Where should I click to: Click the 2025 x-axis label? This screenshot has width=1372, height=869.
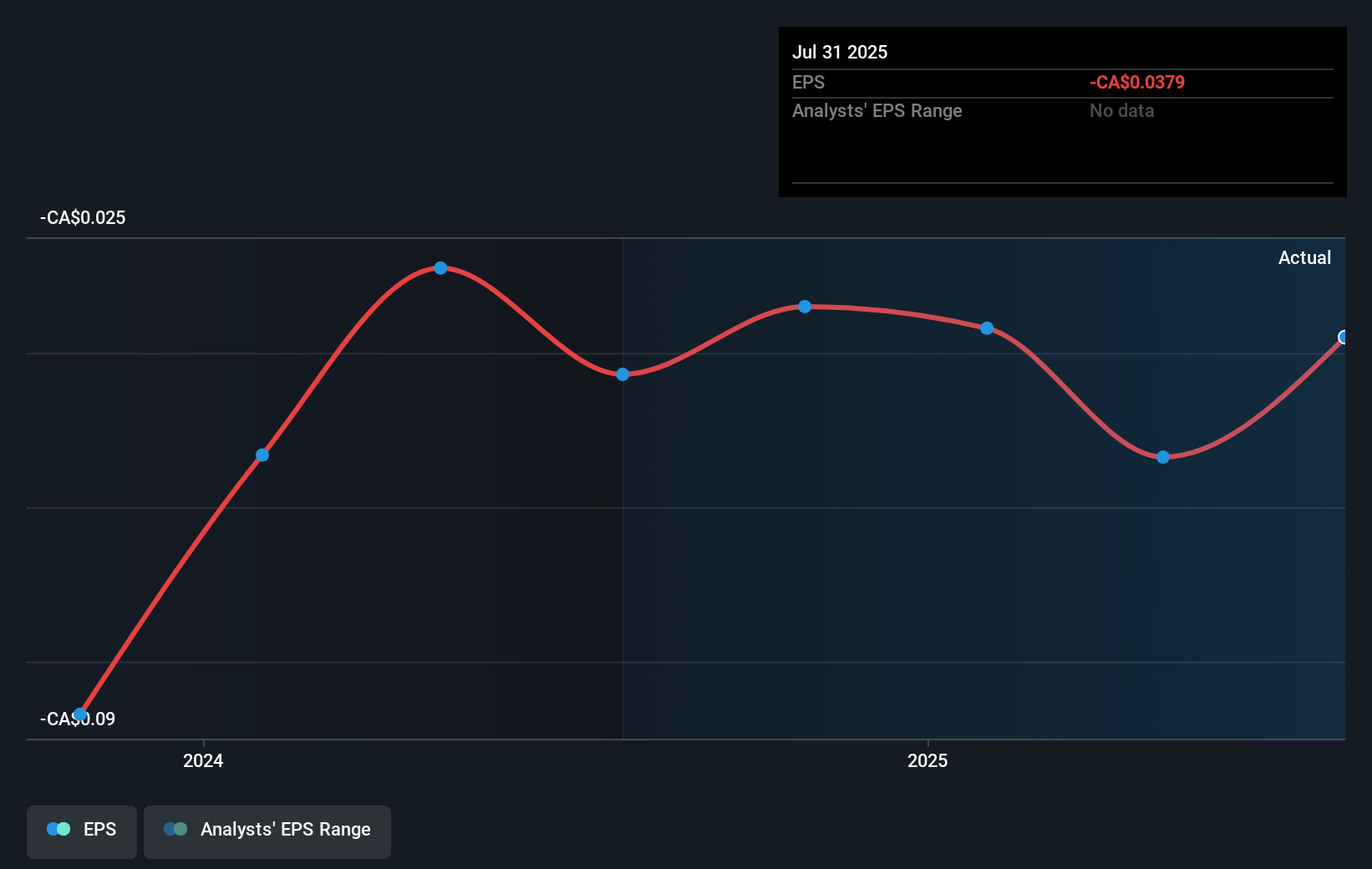coord(927,760)
